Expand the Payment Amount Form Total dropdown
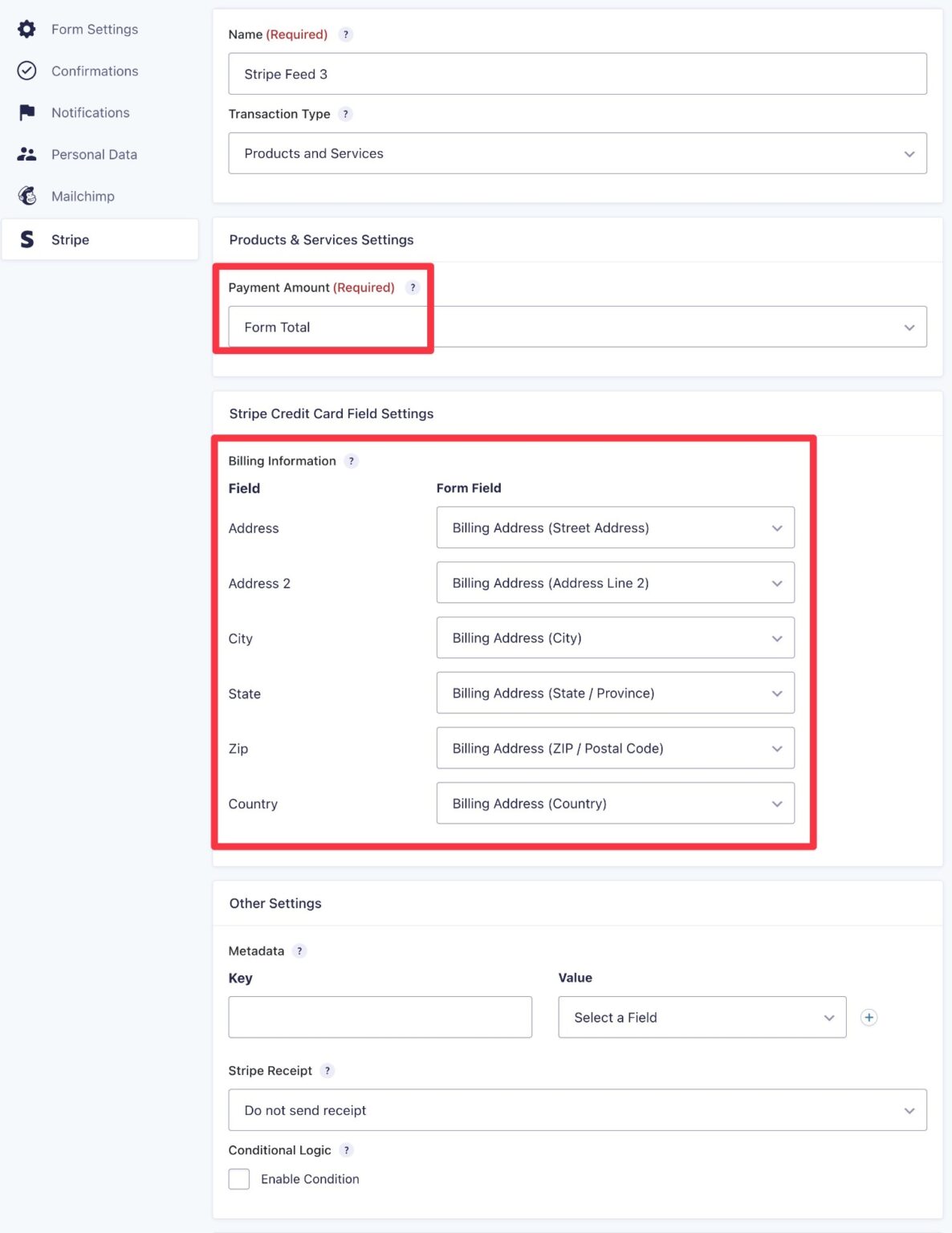The width and height of the screenshot is (952, 1233). [x=577, y=327]
